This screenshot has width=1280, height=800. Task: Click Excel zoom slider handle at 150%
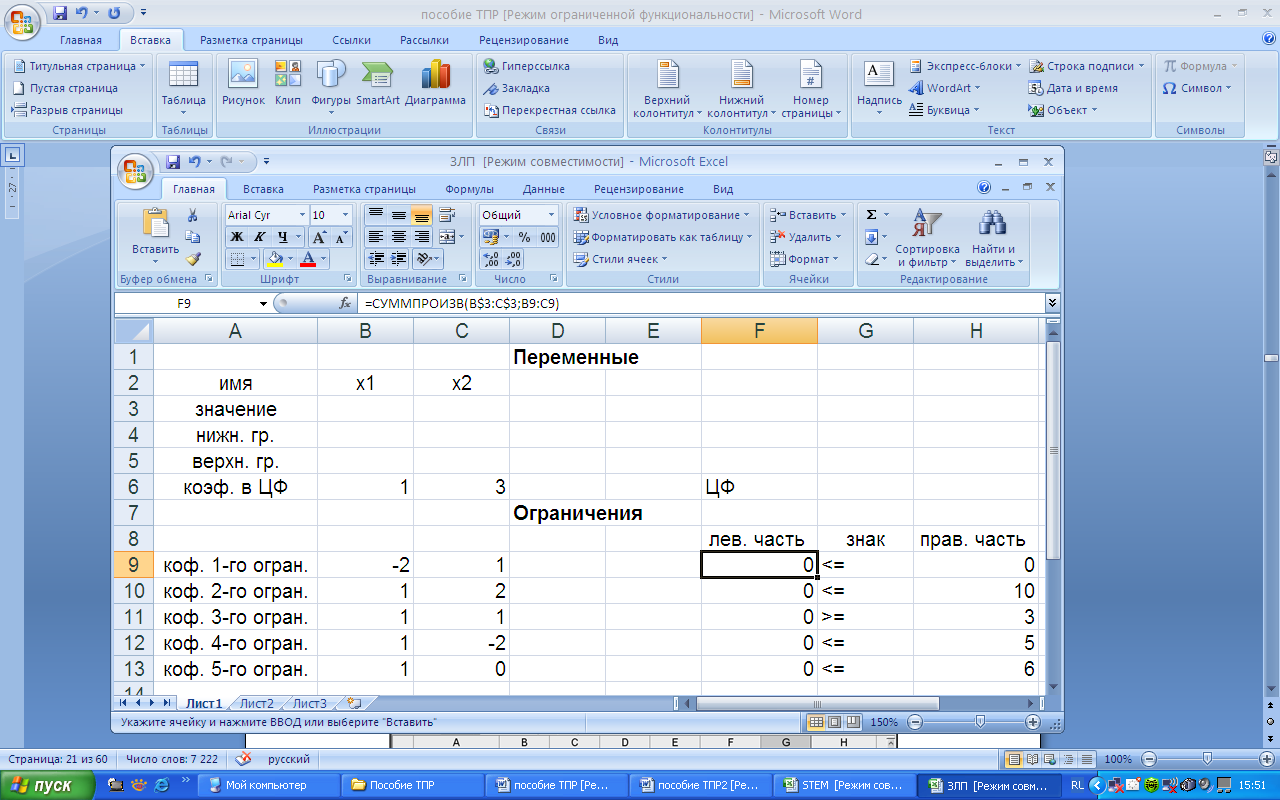pyautogui.click(x=980, y=721)
